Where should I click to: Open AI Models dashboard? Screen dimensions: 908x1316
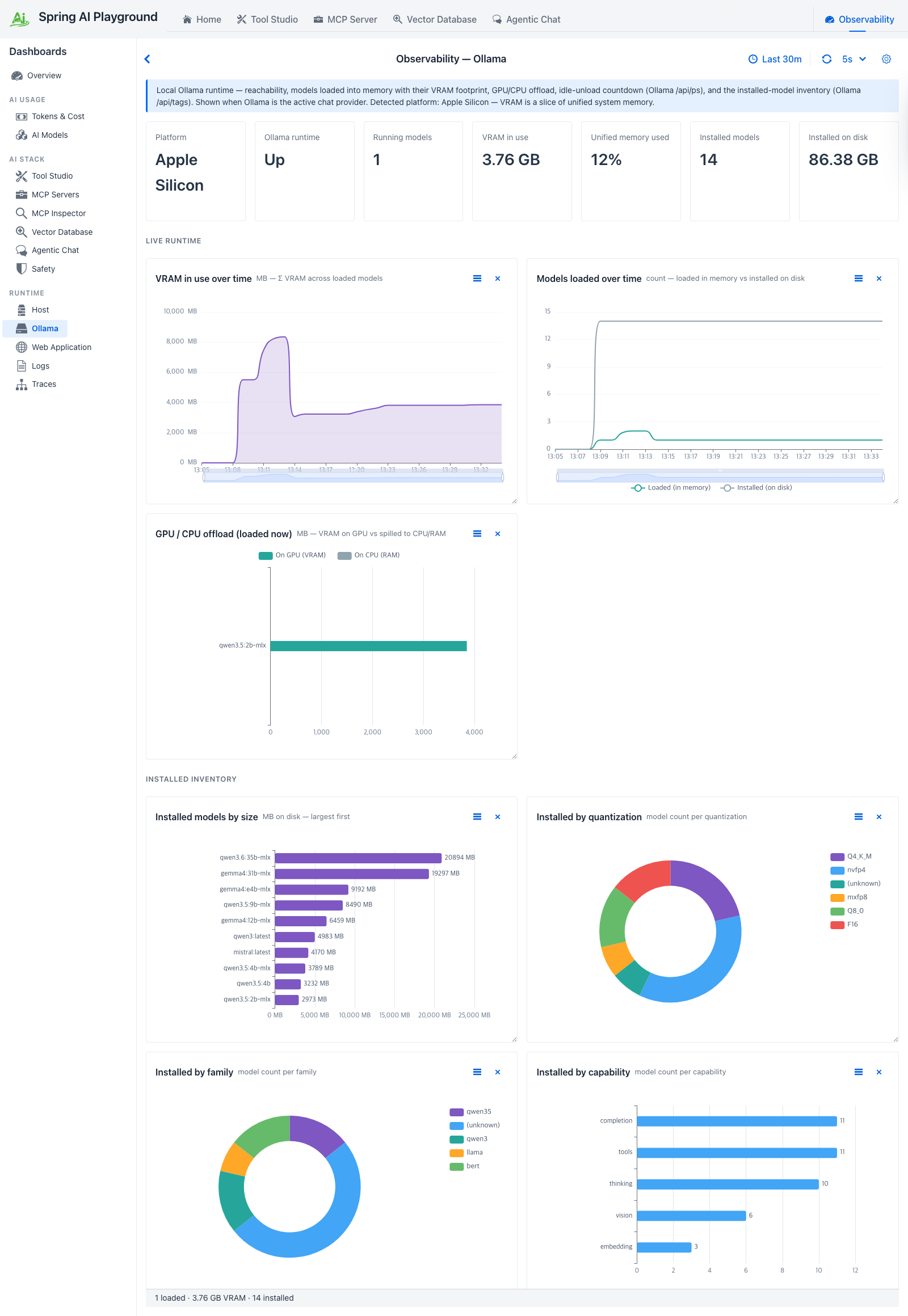point(41,136)
